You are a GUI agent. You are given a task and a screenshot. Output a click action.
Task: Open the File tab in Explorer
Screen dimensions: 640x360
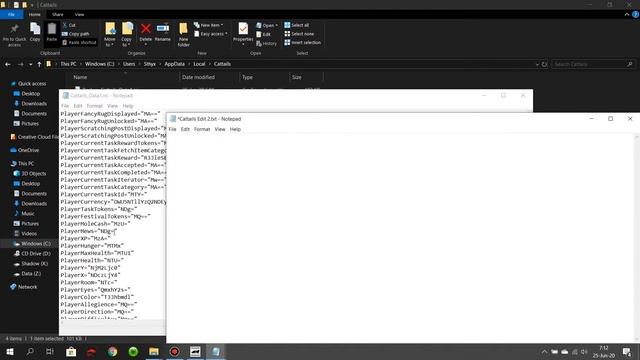[x=11, y=14]
